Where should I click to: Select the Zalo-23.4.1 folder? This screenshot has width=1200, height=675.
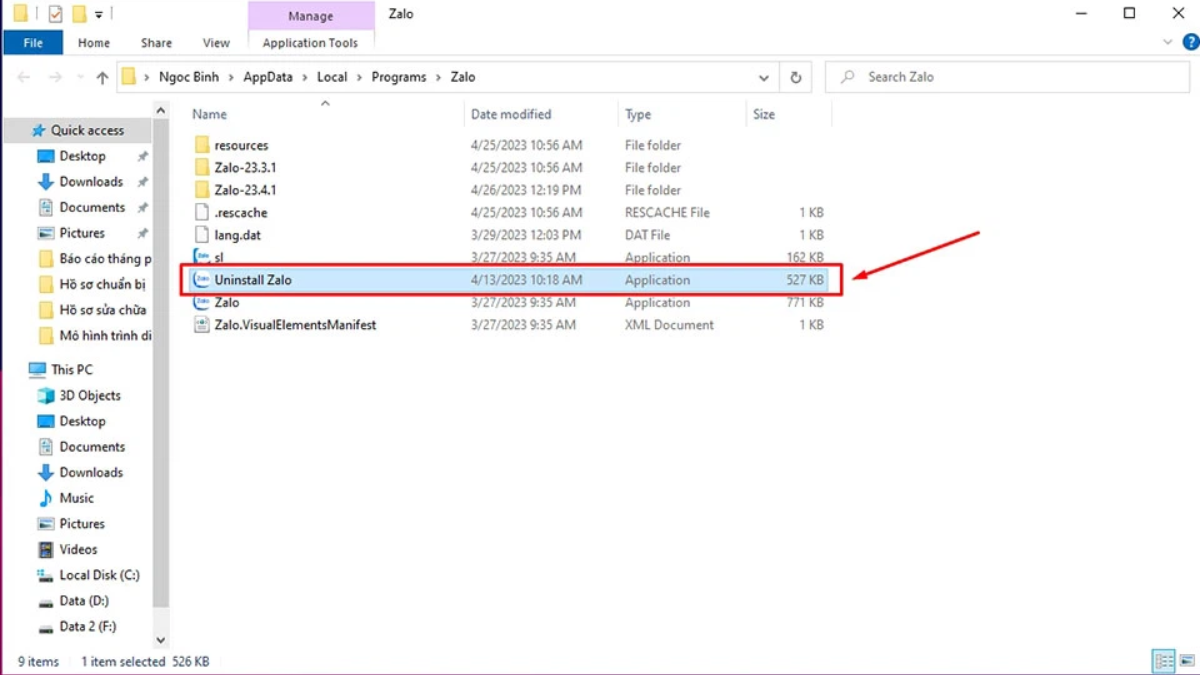click(245, 190)
